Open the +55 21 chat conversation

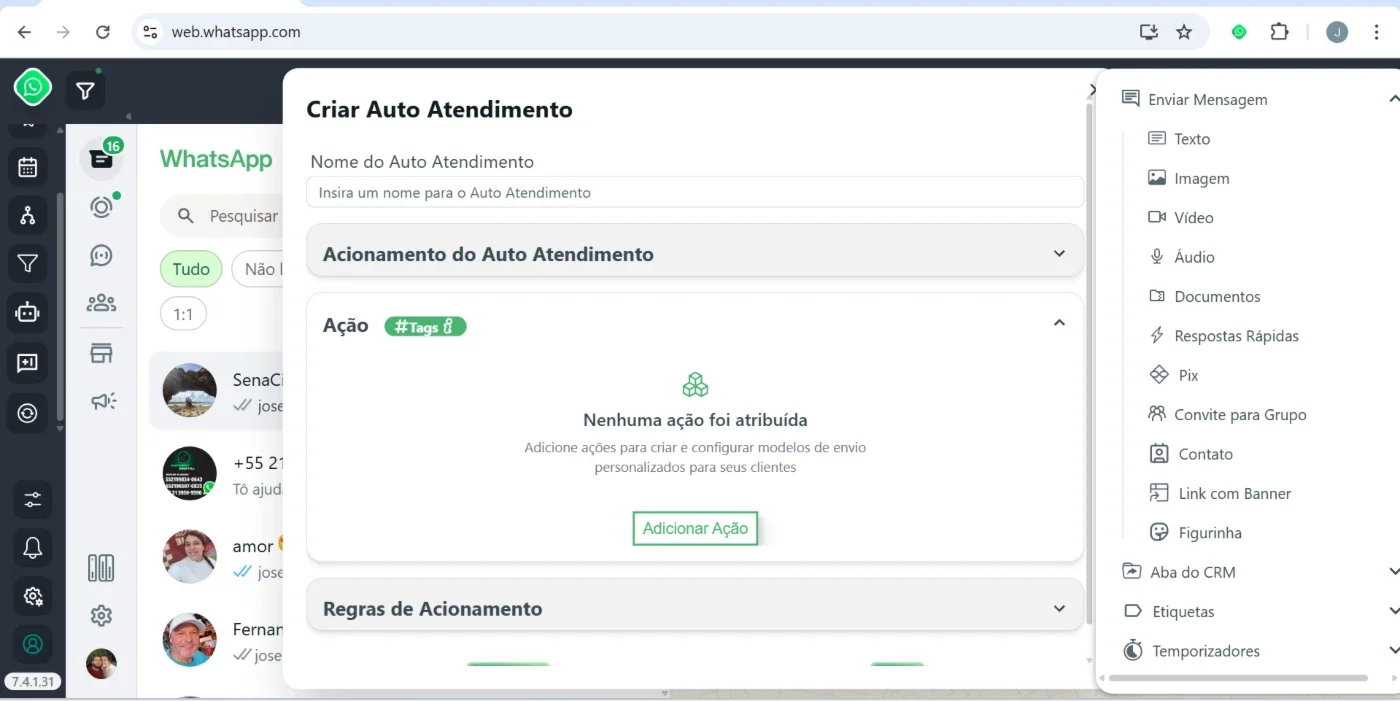(217, 474)
